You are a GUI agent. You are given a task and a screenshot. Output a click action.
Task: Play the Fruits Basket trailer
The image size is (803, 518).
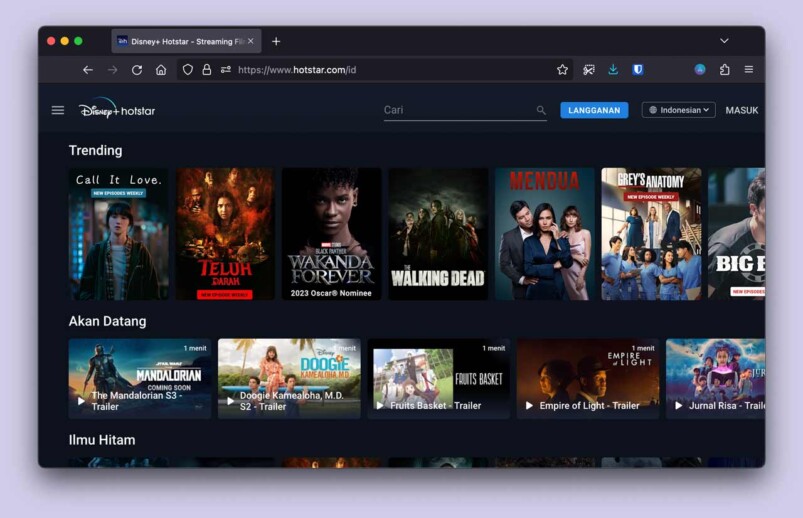click(379, 405)
